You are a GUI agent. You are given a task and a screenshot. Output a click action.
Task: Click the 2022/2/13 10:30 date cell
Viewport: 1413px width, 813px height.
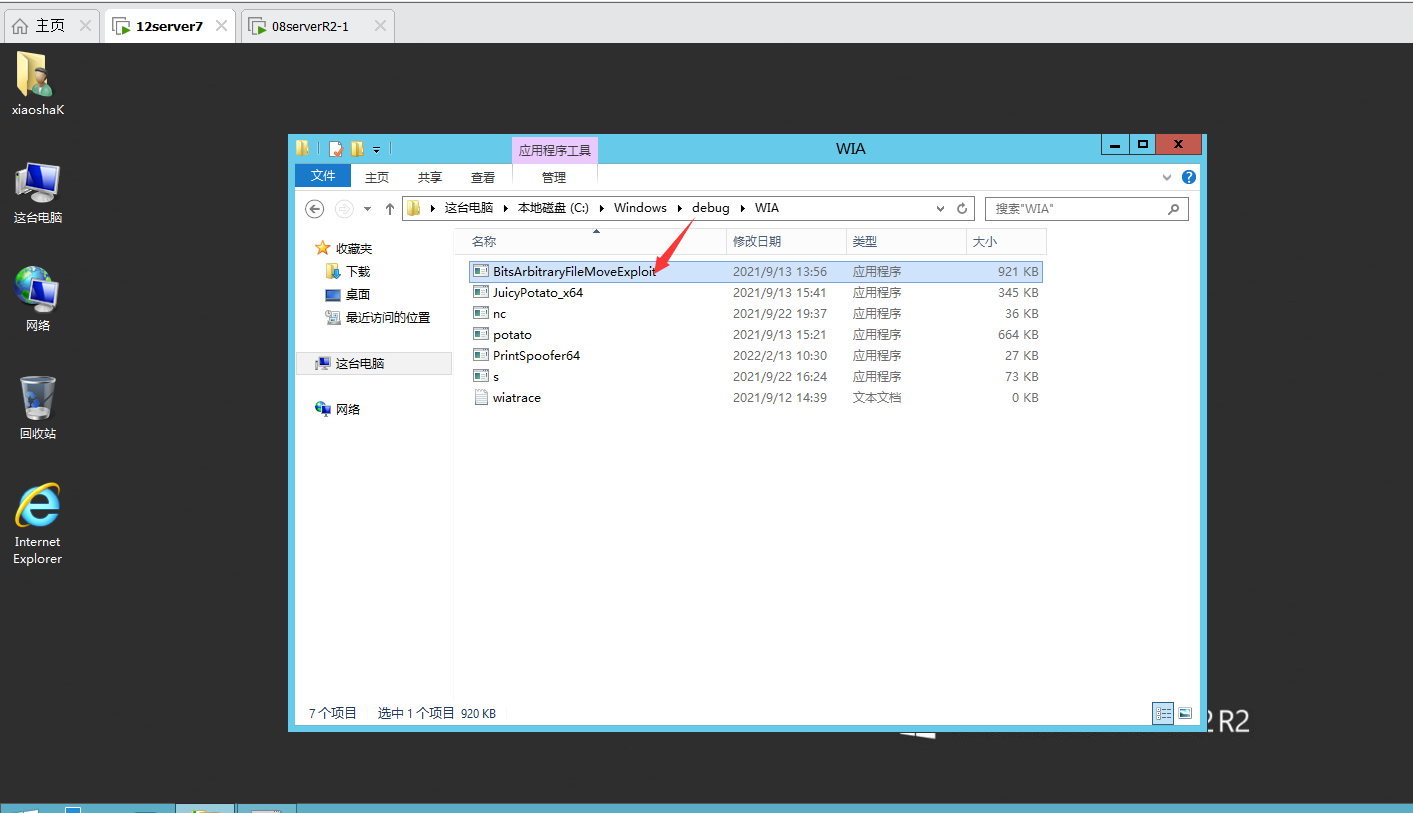point(780,355)
